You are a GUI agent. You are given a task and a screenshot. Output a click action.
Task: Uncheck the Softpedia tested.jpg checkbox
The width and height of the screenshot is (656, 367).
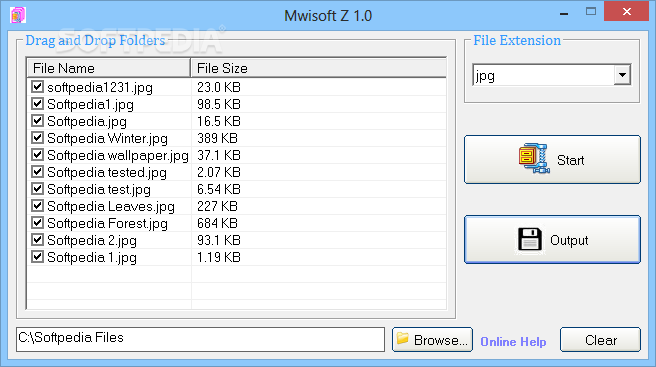[38, 172]
